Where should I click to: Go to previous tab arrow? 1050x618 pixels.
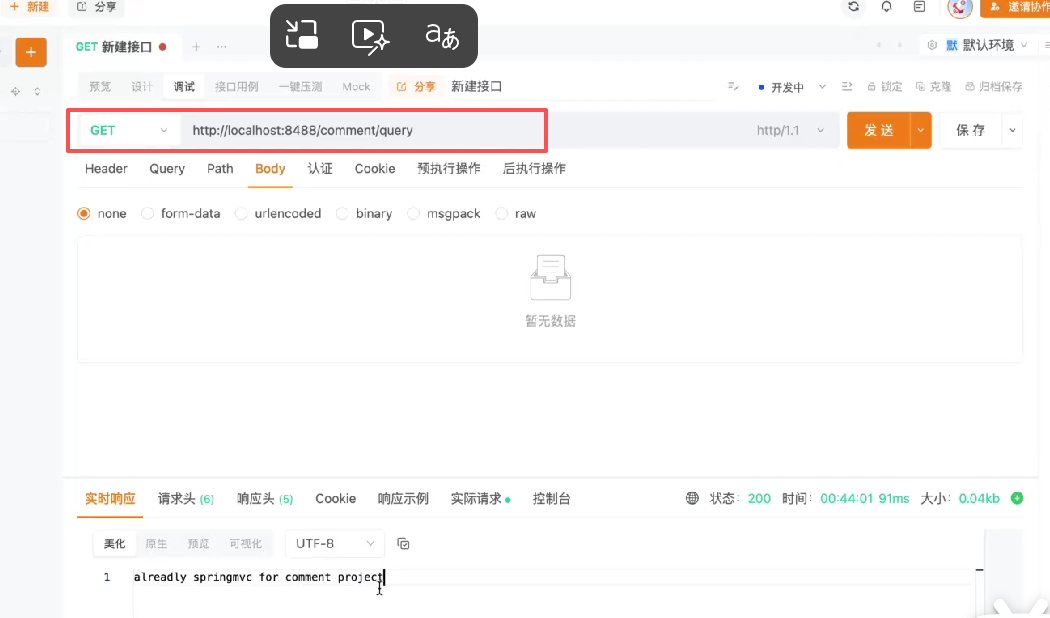pyautogui.click(x=879, y=45)
